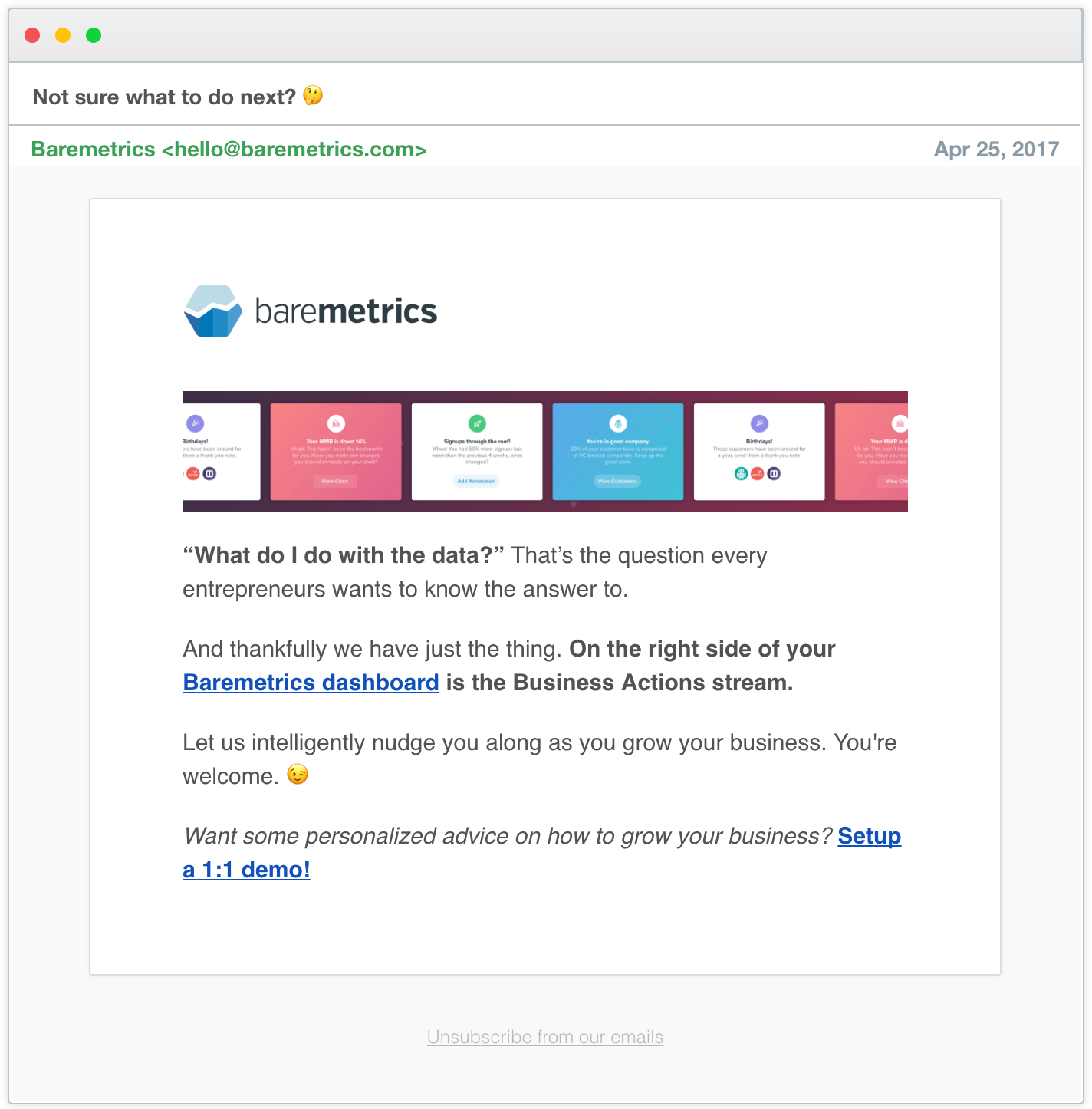
Task: Click the purple party icon on the complete Birthdays card
Action: [759, 423]
